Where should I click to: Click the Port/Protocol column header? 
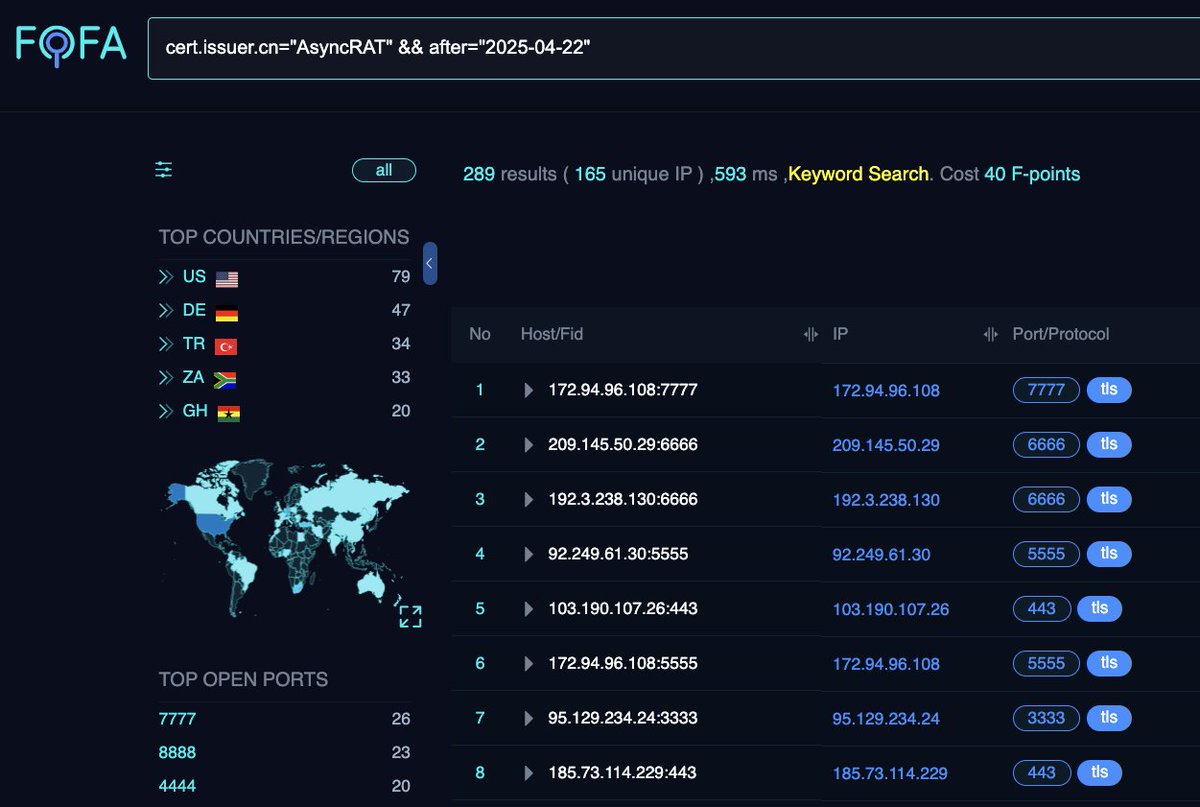click(1061, 334)
